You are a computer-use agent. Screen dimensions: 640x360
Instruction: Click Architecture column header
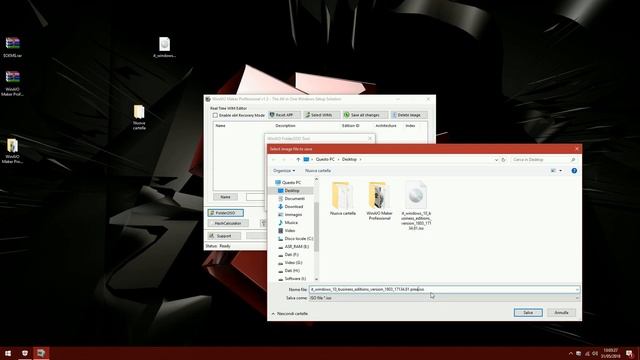[386, 126]
